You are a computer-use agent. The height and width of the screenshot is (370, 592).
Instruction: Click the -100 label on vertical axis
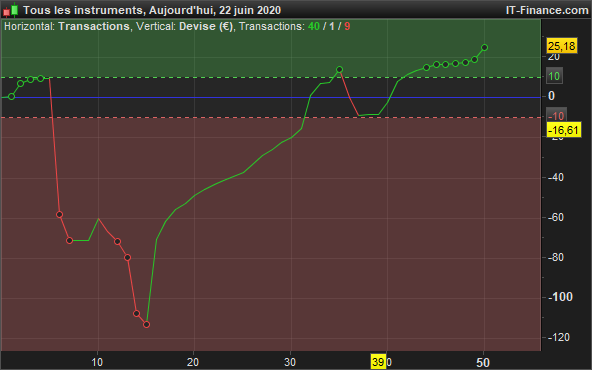pyautogui.click(x=560, y=297)
